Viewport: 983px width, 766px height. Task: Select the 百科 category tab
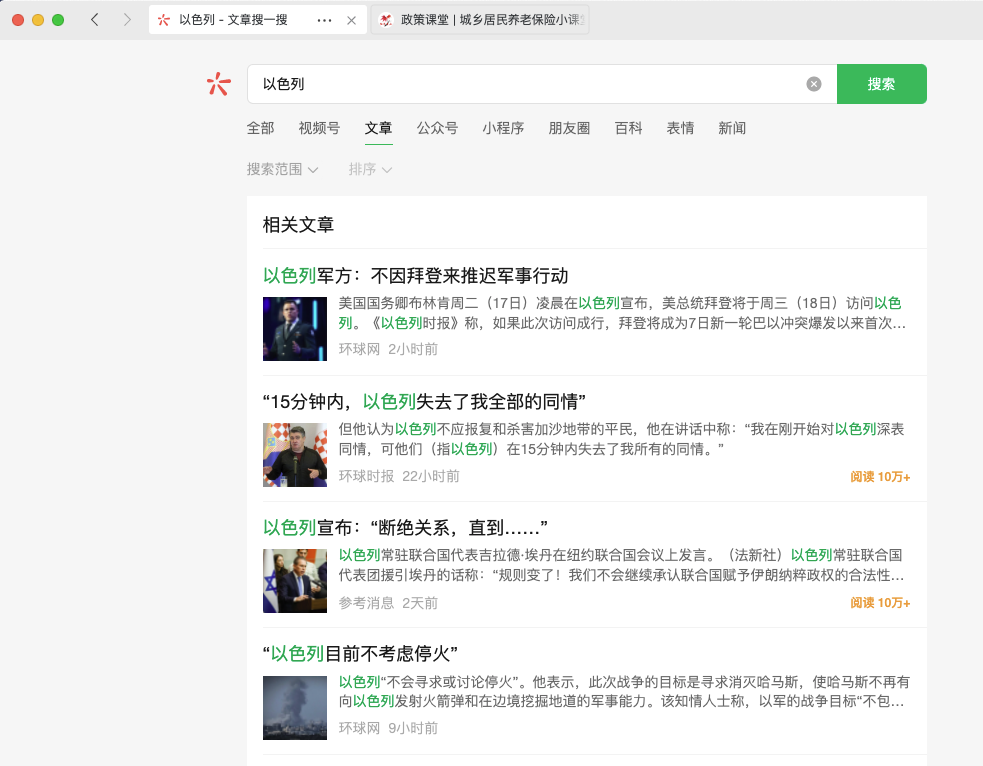(x=628, y=128)
